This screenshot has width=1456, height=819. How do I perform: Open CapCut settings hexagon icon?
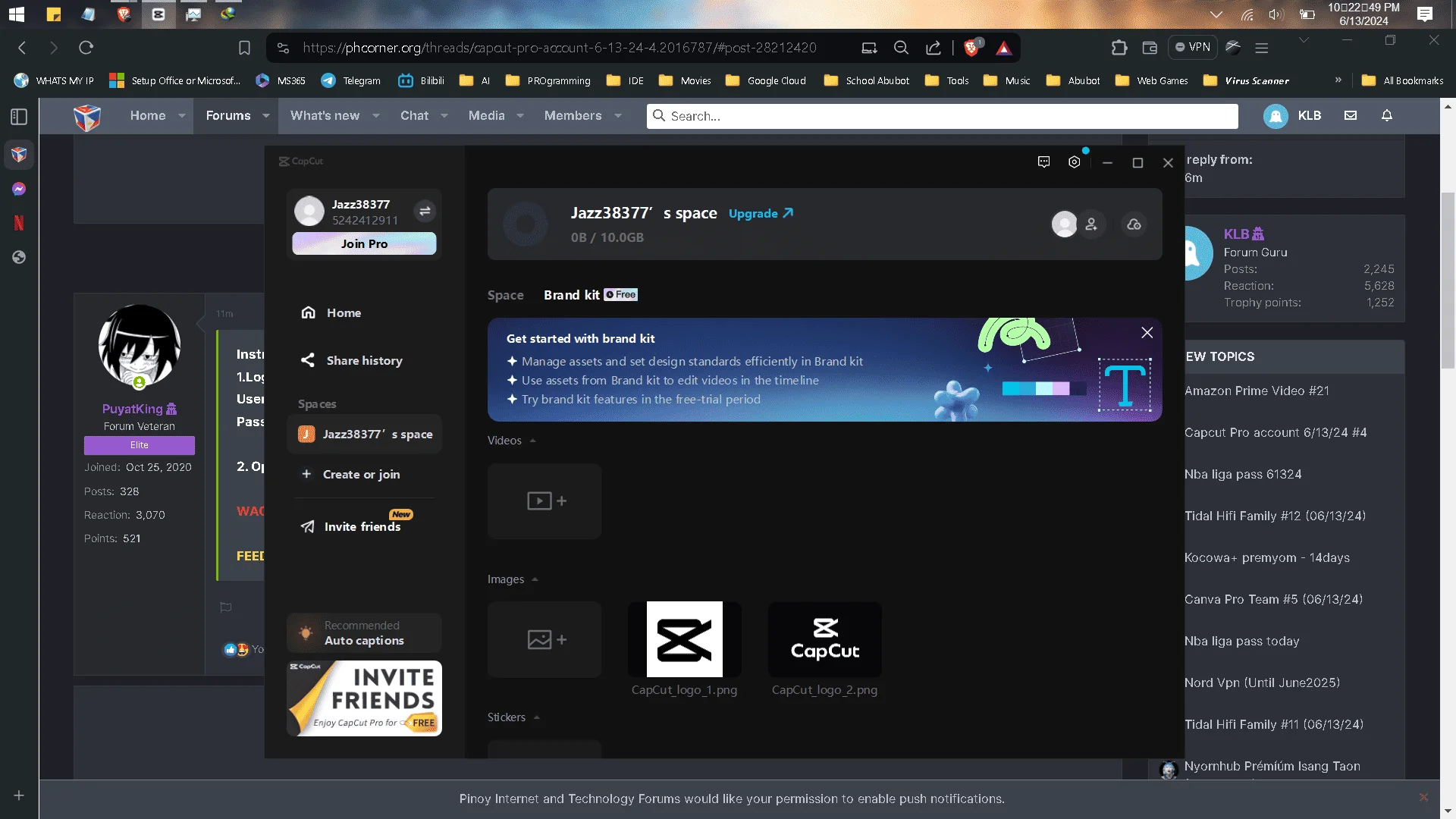click(1074, 162)
